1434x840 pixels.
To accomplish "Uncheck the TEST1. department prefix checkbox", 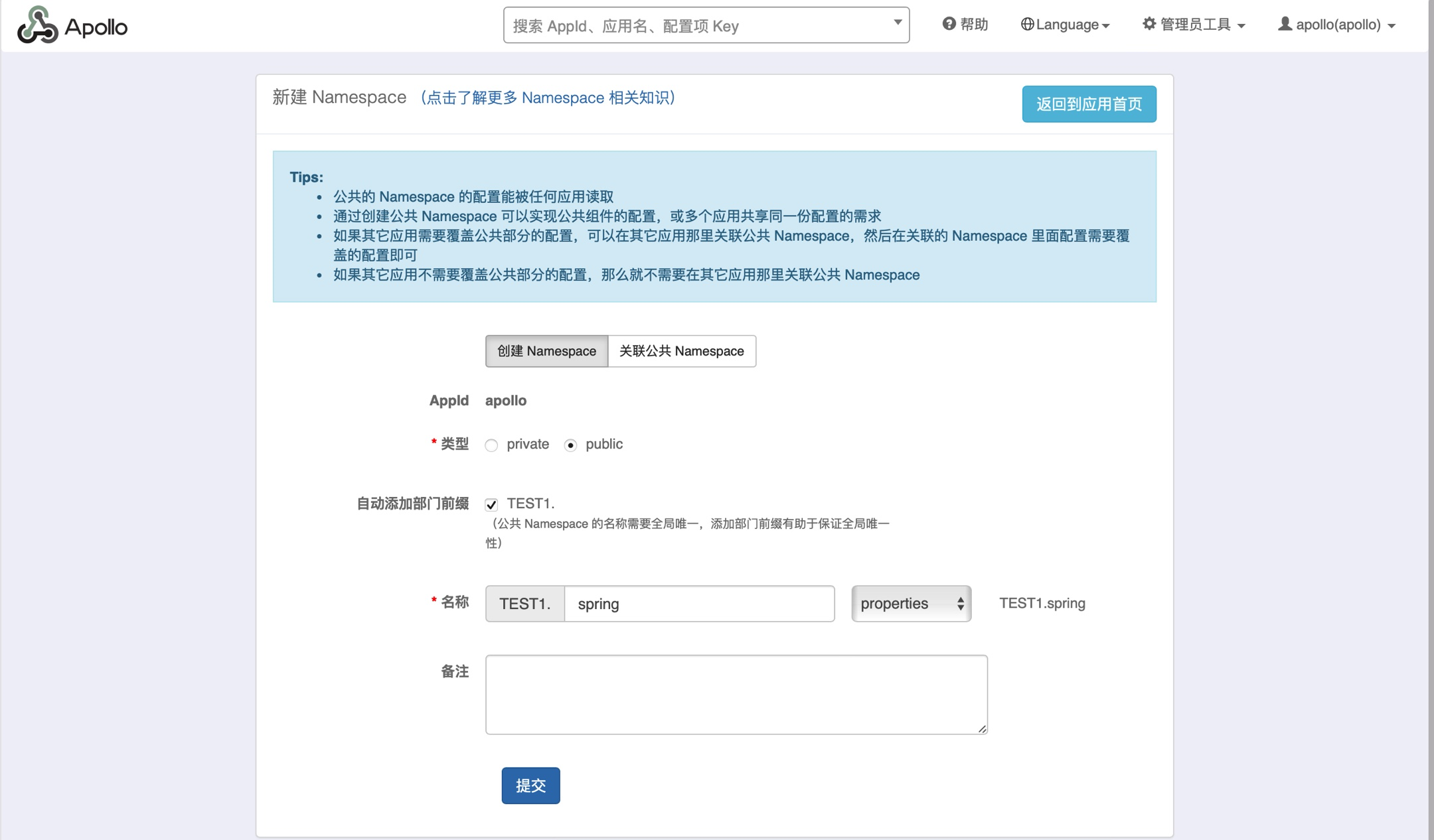I will [491, 505].
